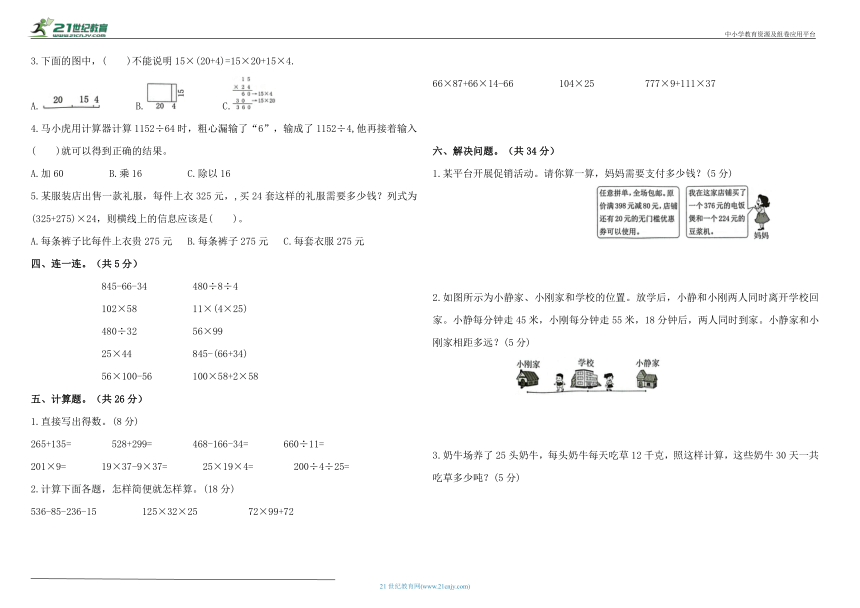Screen dimensions: 860x608
Task: Click question 4 line starting 马小虎用计算器
Action: [224, 128]
